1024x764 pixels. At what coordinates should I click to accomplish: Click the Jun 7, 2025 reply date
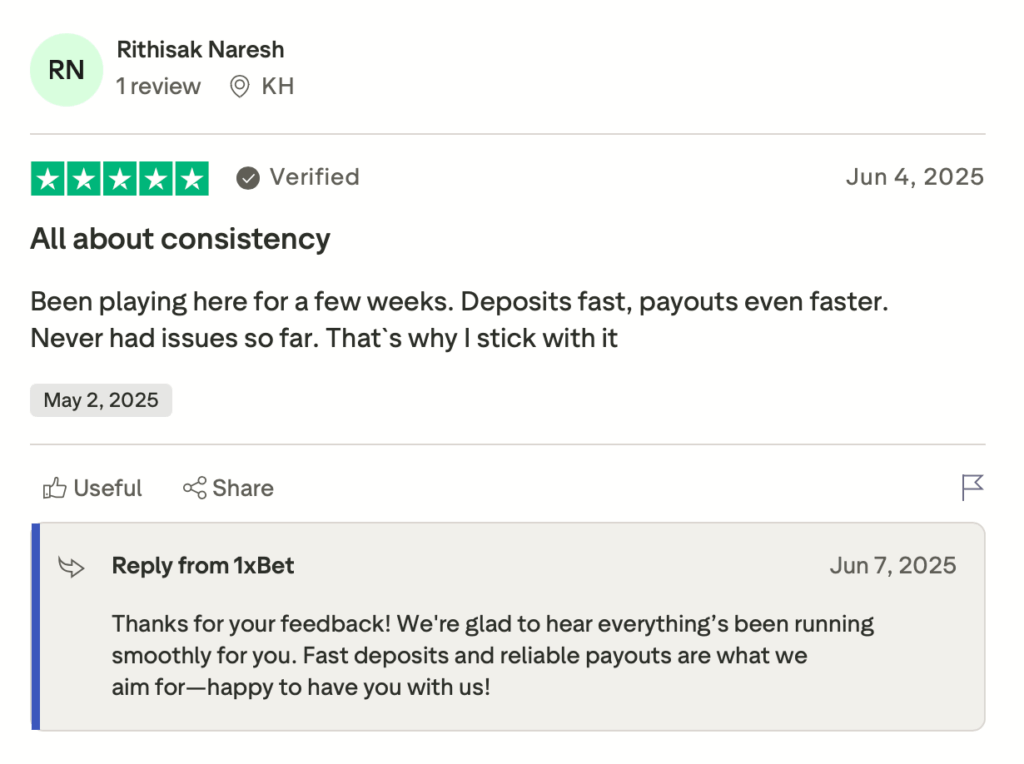coord(892,566)
